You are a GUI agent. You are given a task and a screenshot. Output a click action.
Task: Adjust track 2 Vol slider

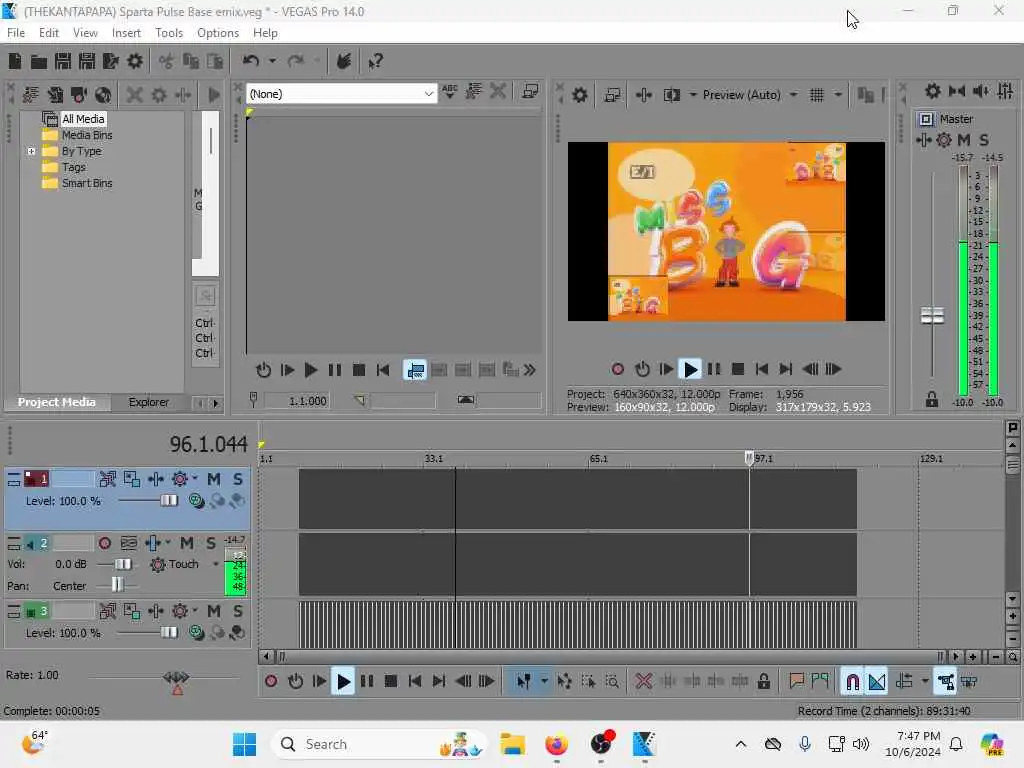pos(123,564)
